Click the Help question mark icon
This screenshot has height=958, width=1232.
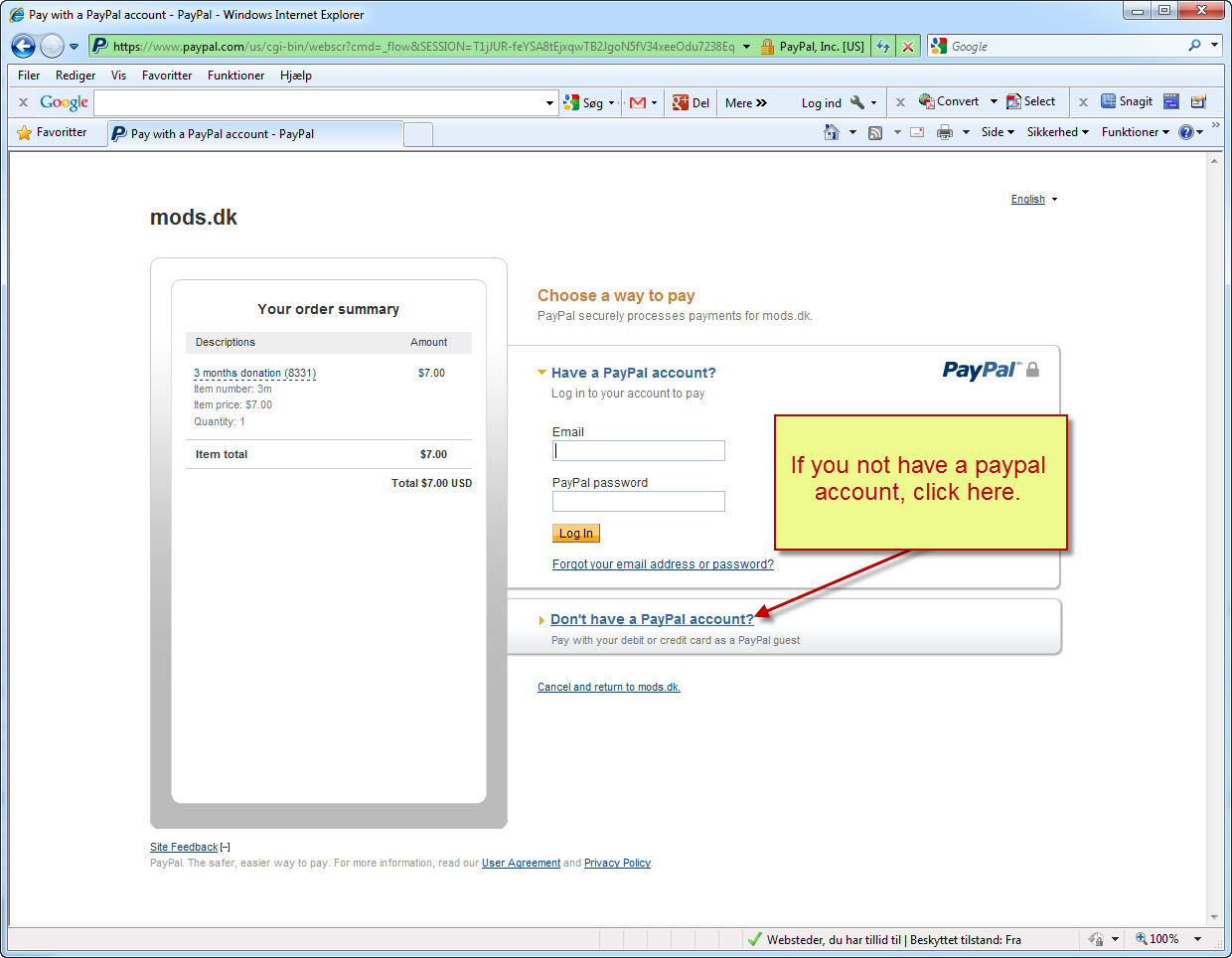[1185, 132]
